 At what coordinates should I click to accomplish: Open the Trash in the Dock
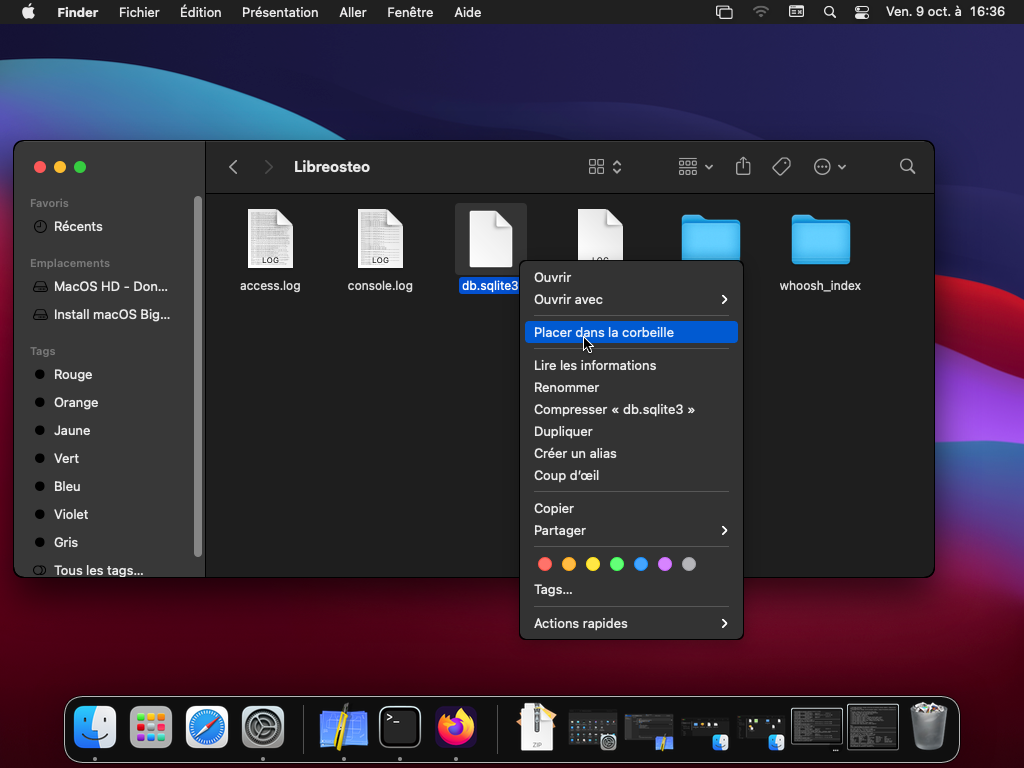pos(929,726)
